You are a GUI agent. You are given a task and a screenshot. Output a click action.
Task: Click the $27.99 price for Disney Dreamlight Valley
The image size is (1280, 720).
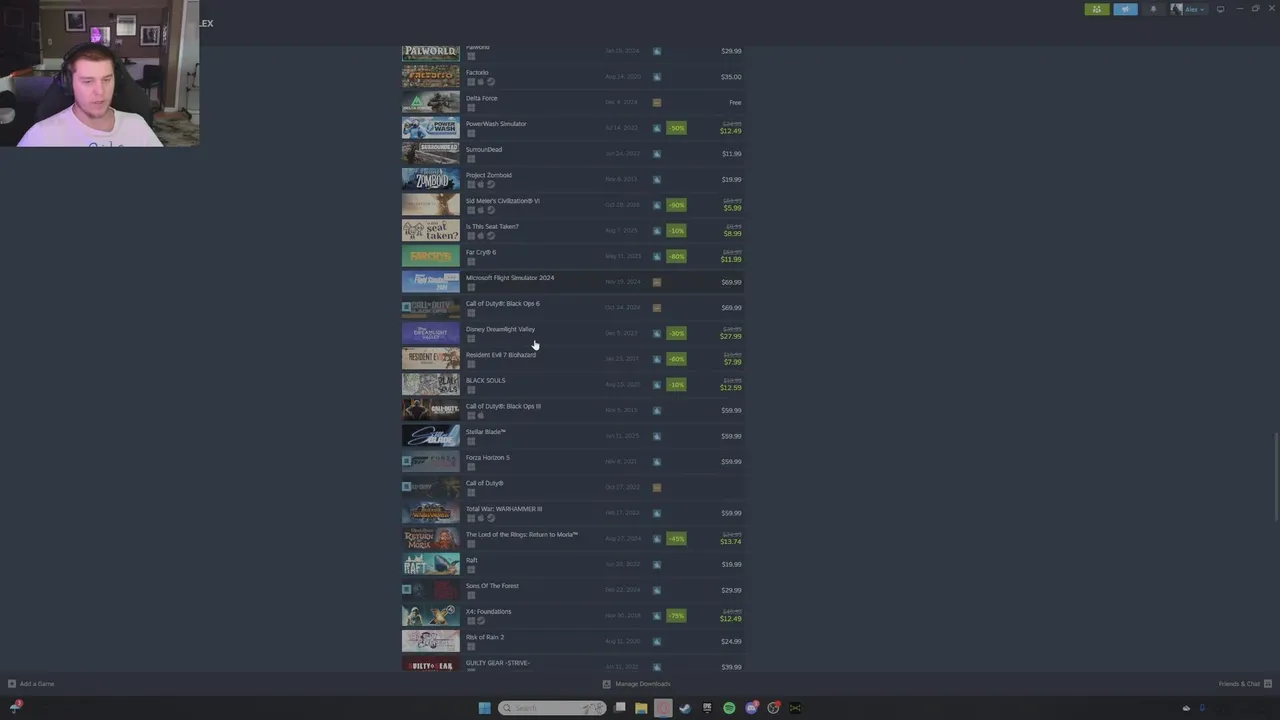tap(731, 336)
